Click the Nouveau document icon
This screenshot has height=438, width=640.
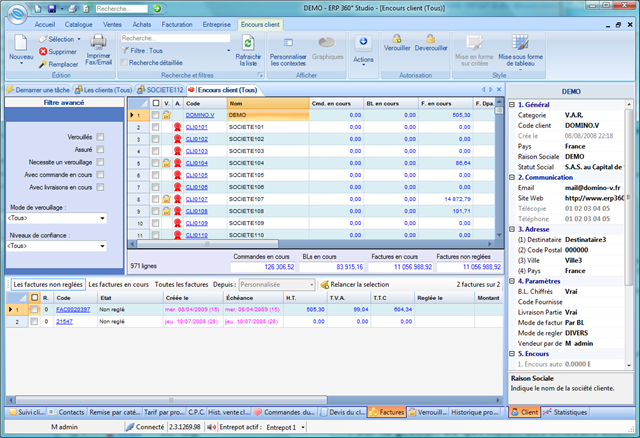click(x=20, y=43)
